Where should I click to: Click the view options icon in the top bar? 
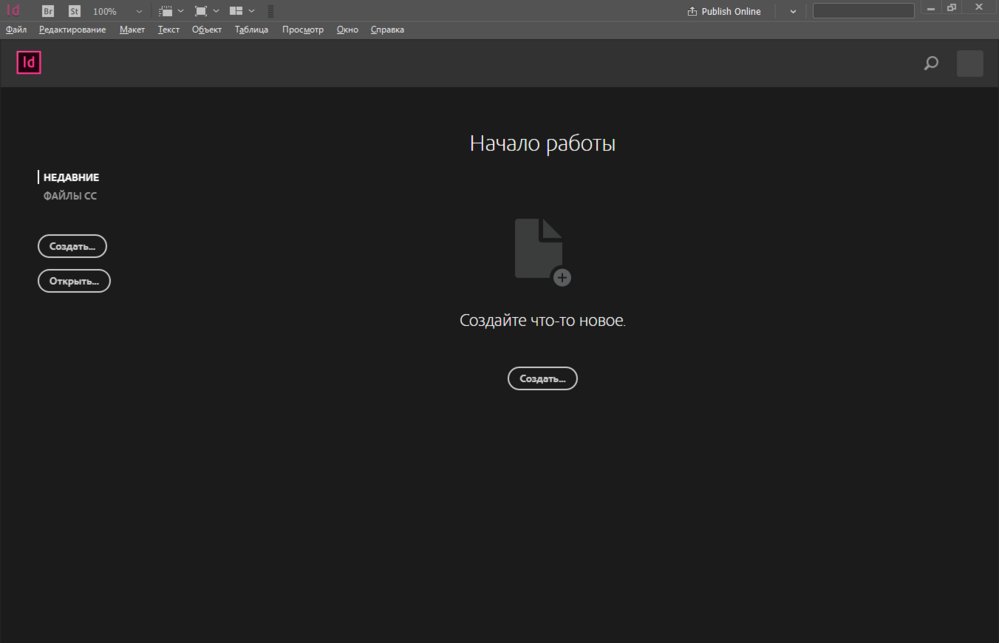pyautogui.click(x=166, y=11)
